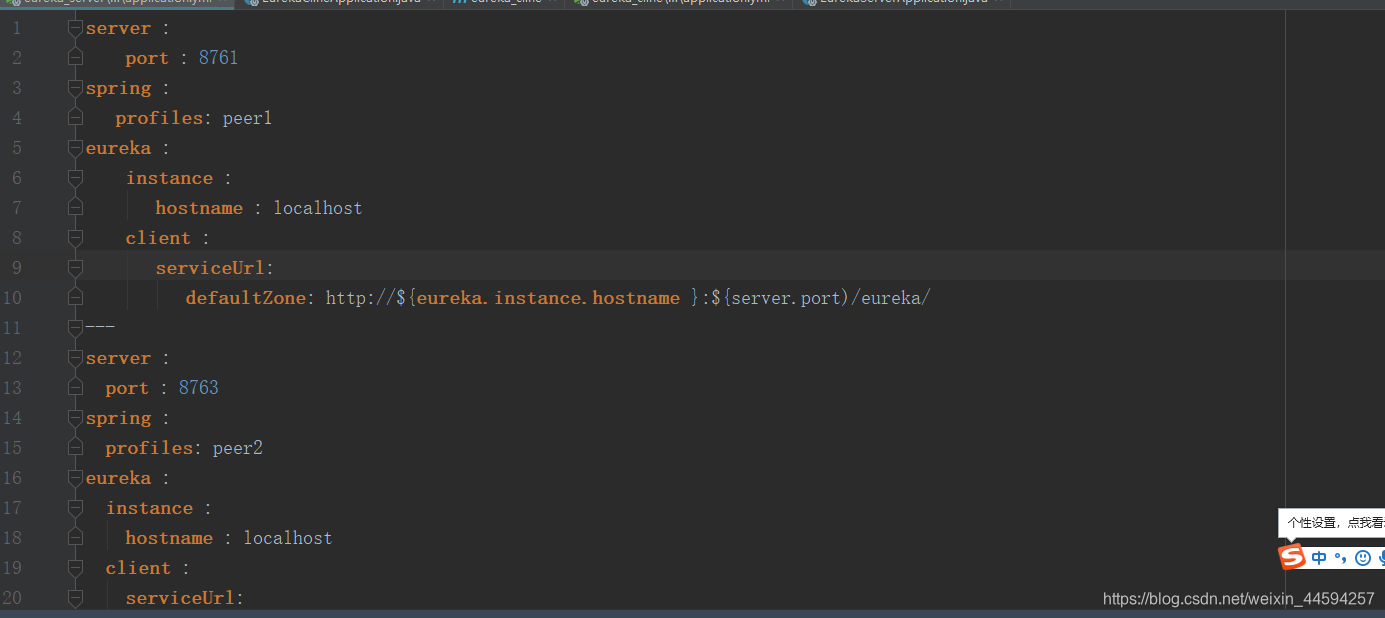Click line number 11 in the gutter
The image size is (1385, 618).
point(12,328)
